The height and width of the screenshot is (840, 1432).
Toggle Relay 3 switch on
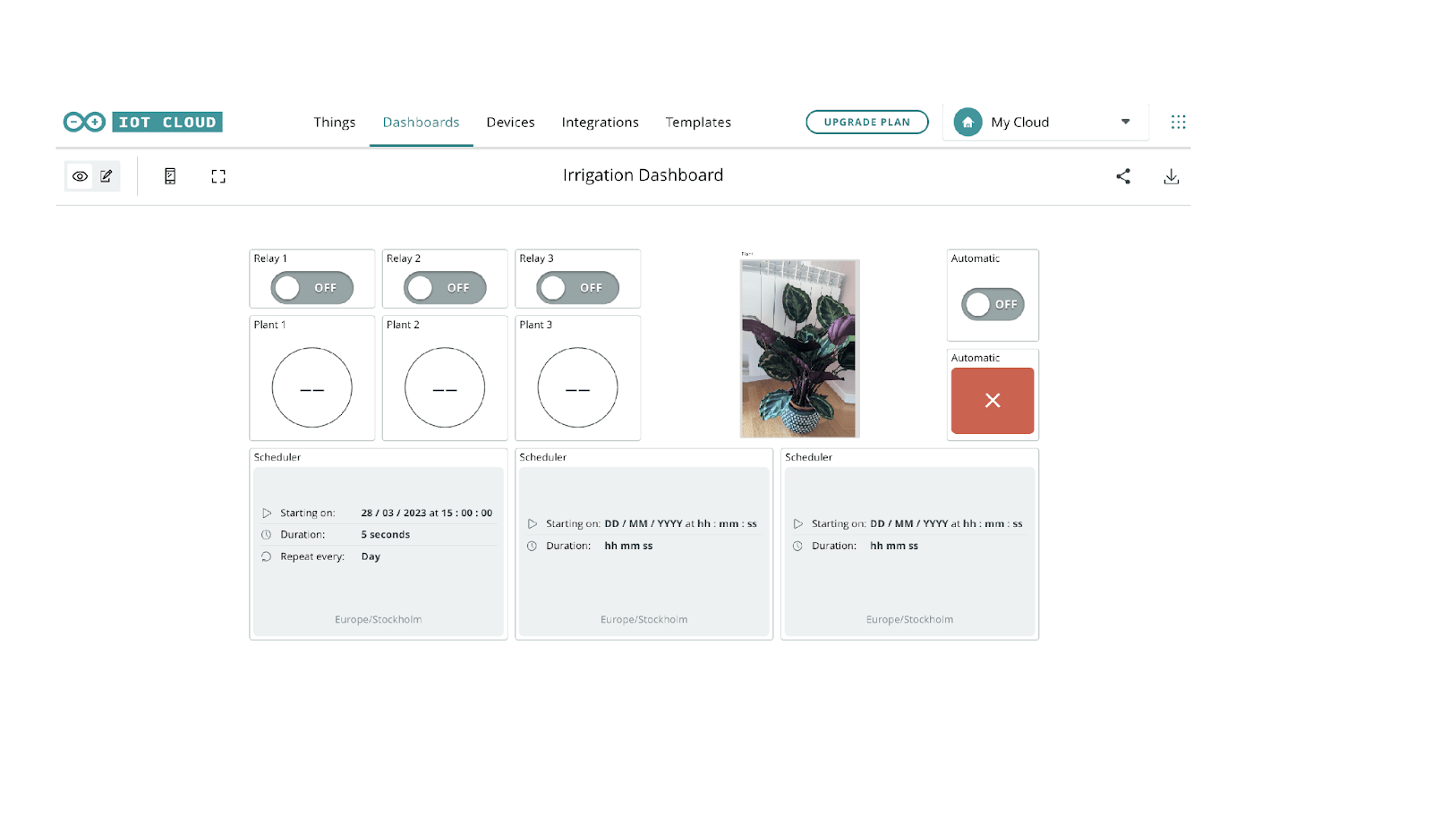[x=577, y=288]
